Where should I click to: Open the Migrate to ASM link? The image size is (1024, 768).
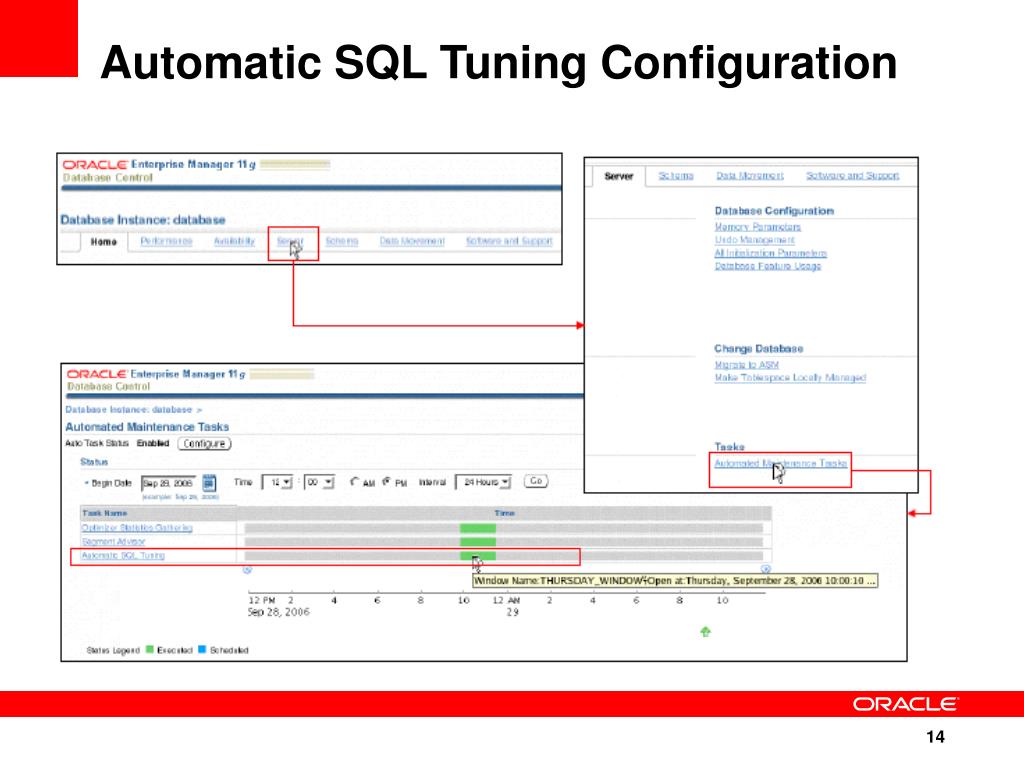[746, 364]
